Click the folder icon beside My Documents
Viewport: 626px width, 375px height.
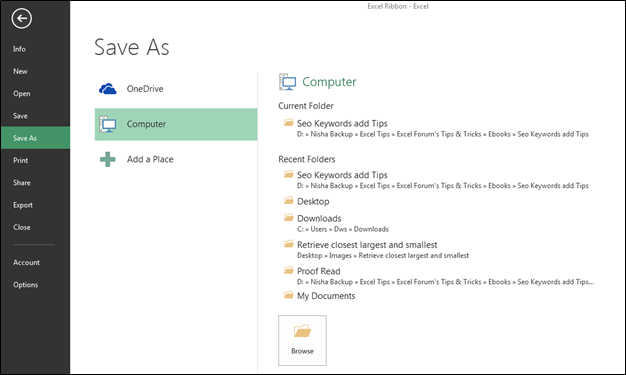(289, 295)
